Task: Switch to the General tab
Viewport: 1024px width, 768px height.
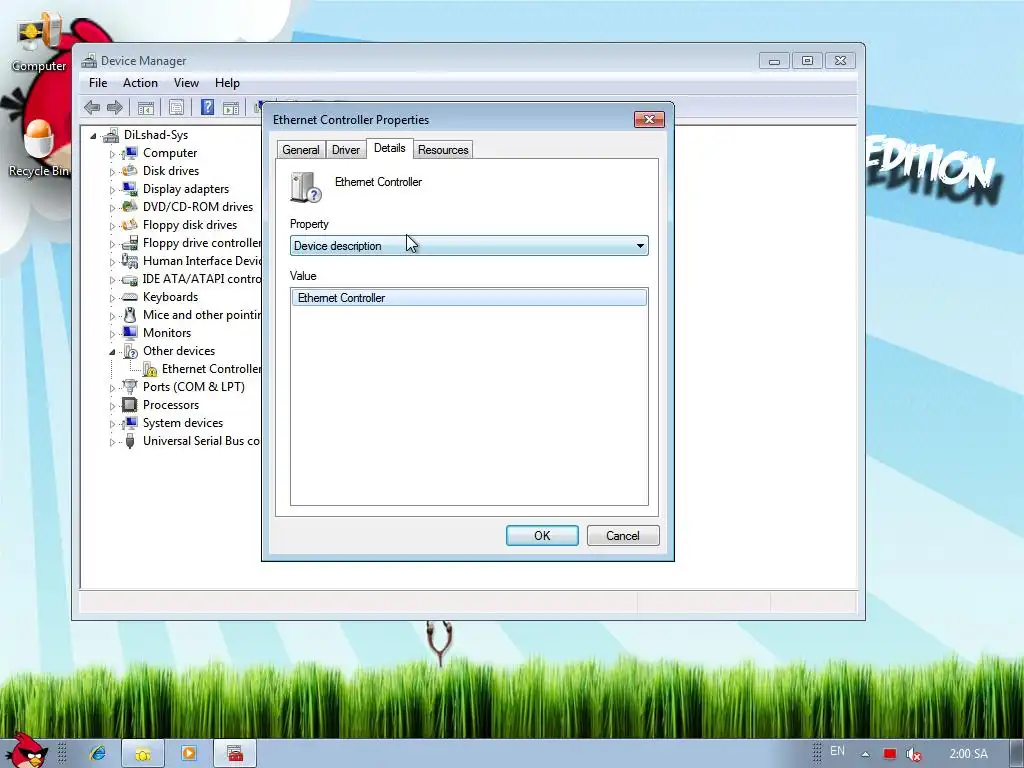Action: point(300,150)
